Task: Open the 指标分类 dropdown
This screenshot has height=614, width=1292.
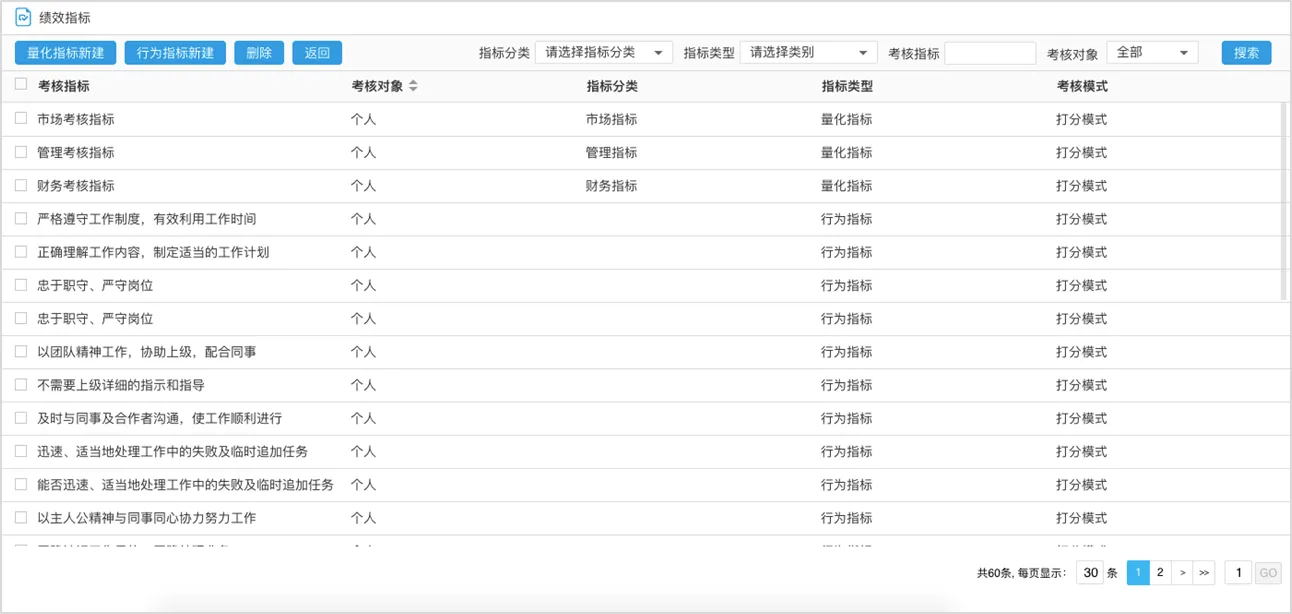Action: (604, 53)
